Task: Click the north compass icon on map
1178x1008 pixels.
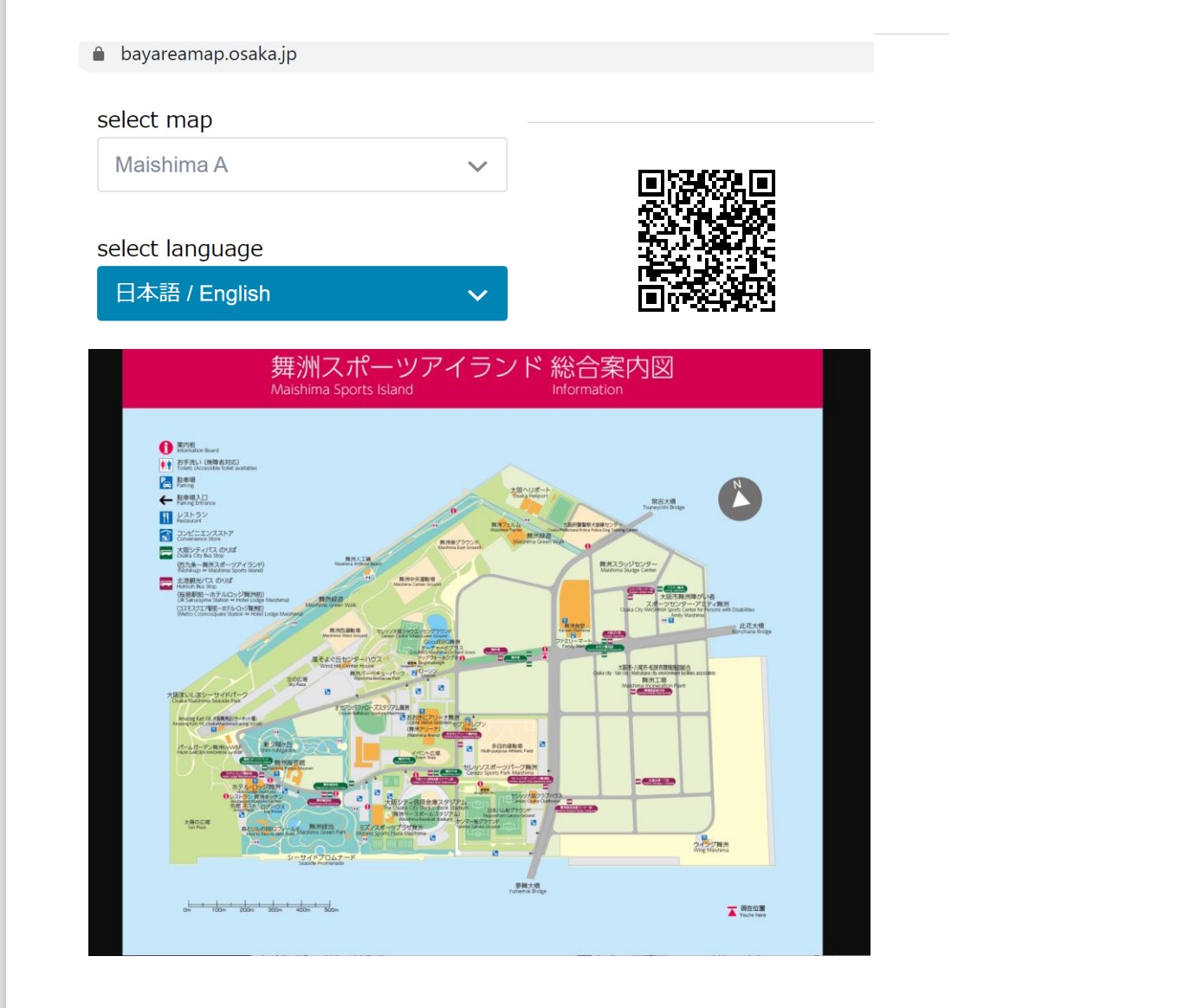Action: coord(740,499)
